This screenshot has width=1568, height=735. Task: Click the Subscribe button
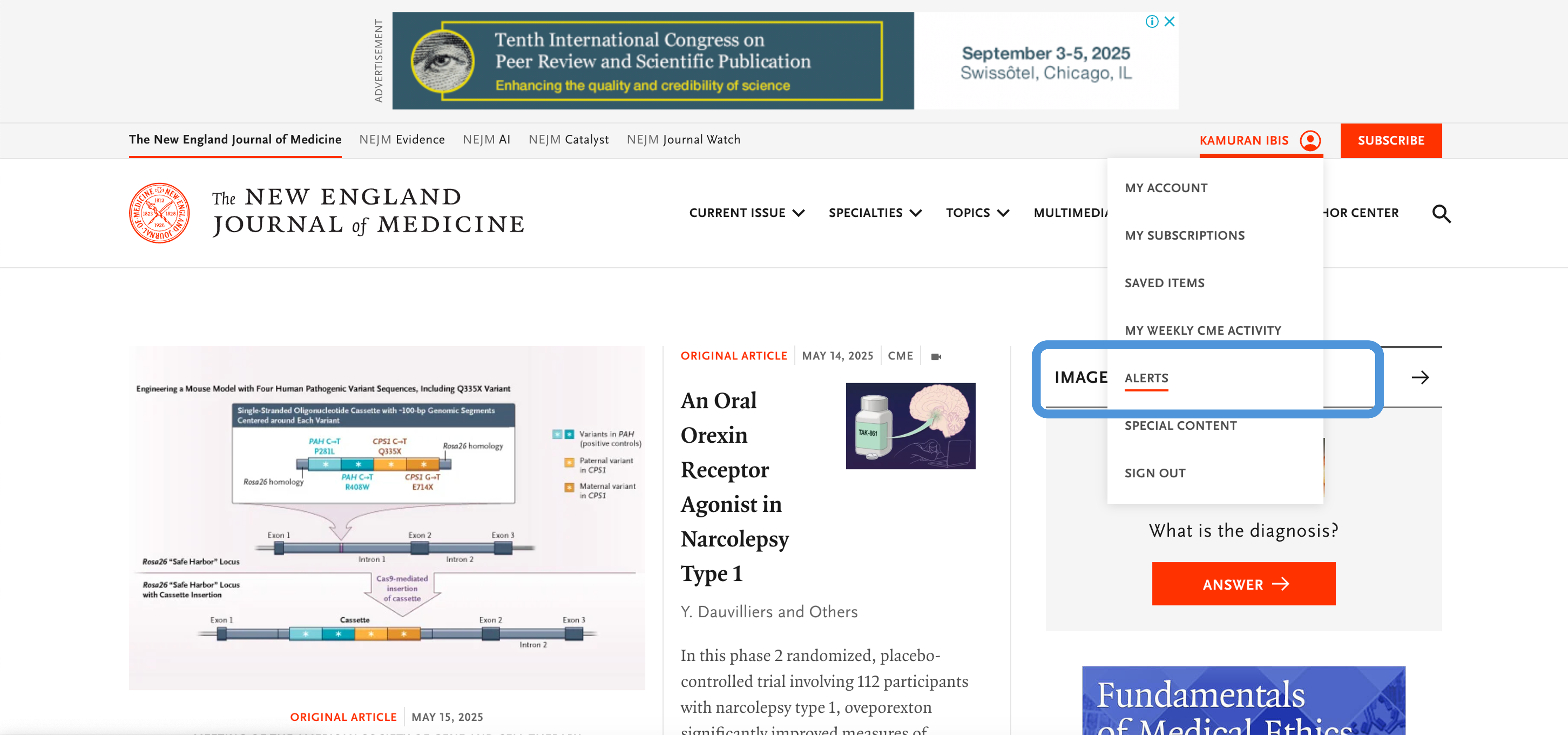tap(1391, 141)
